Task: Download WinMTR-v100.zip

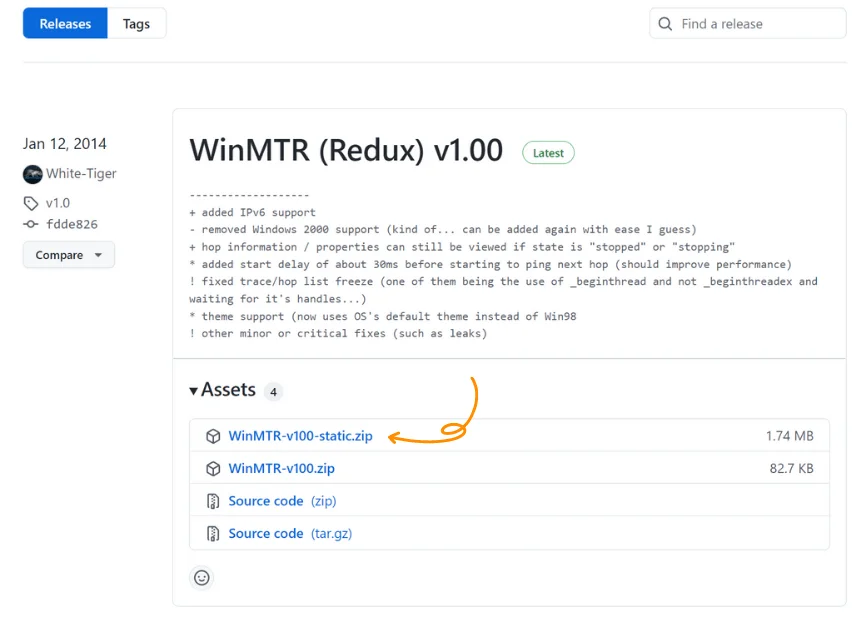Action: pyautogui.click(x=283, y=468)
